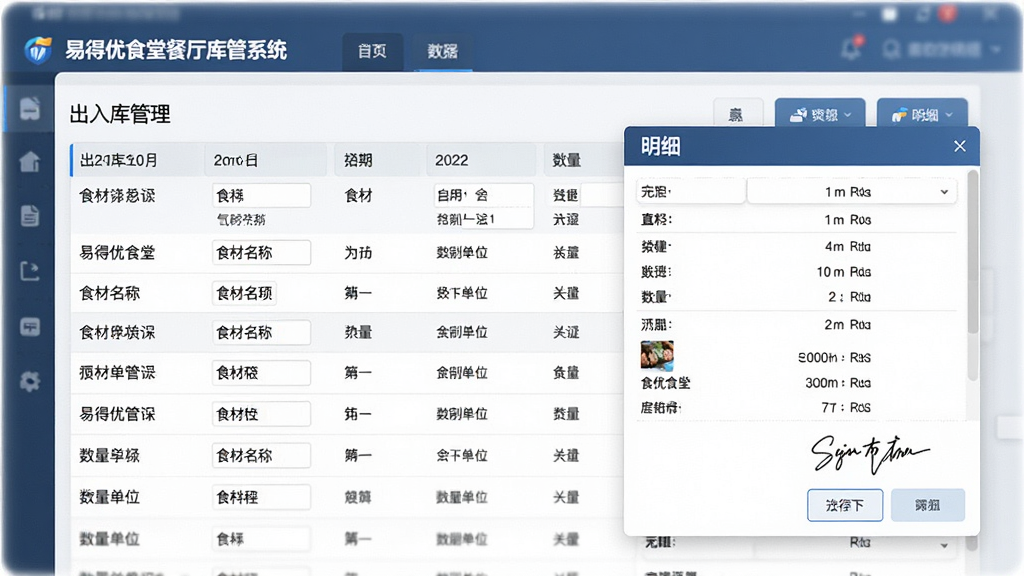
Task: Click the export arrow icon in sidebar
Action: tap(29, 270)
